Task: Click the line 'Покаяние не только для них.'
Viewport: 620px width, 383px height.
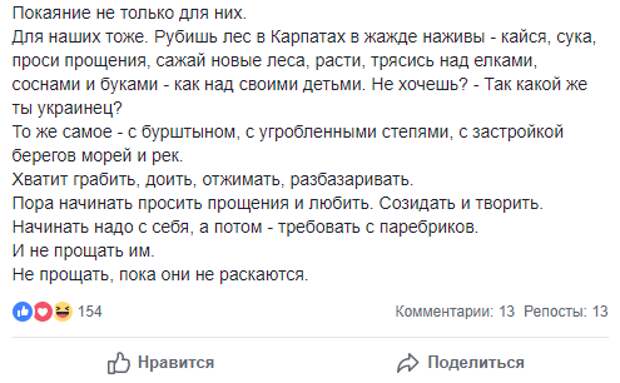Action: (129, 13)
